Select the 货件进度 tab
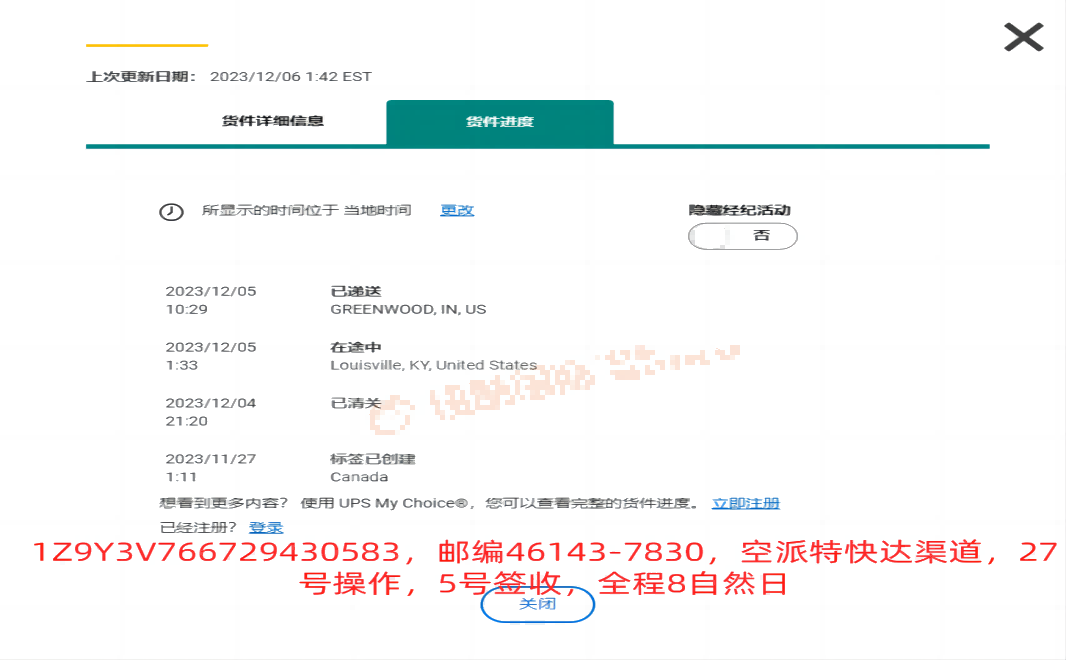This screenshot has height=660, width=1066. point(500,122)
